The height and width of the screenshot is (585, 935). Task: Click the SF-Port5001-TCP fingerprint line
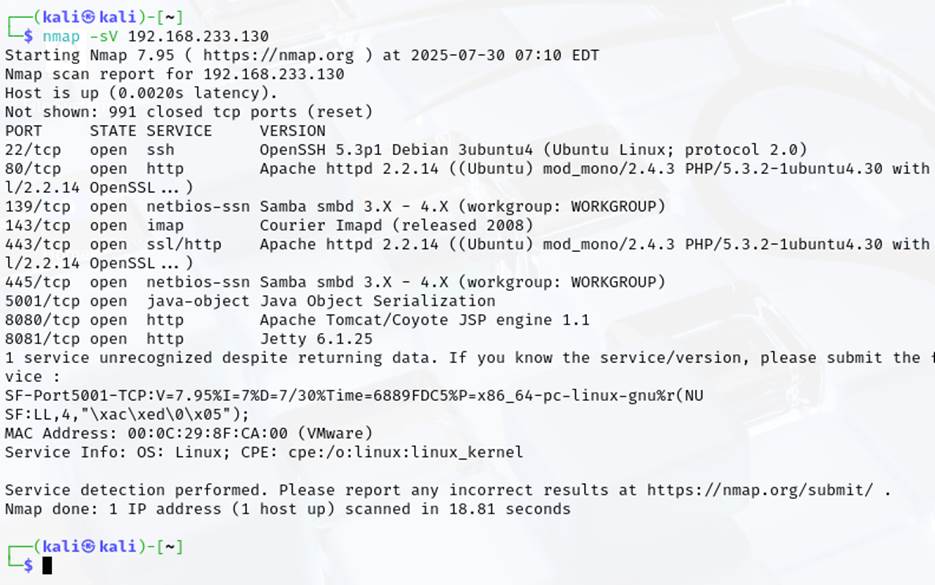354,396
